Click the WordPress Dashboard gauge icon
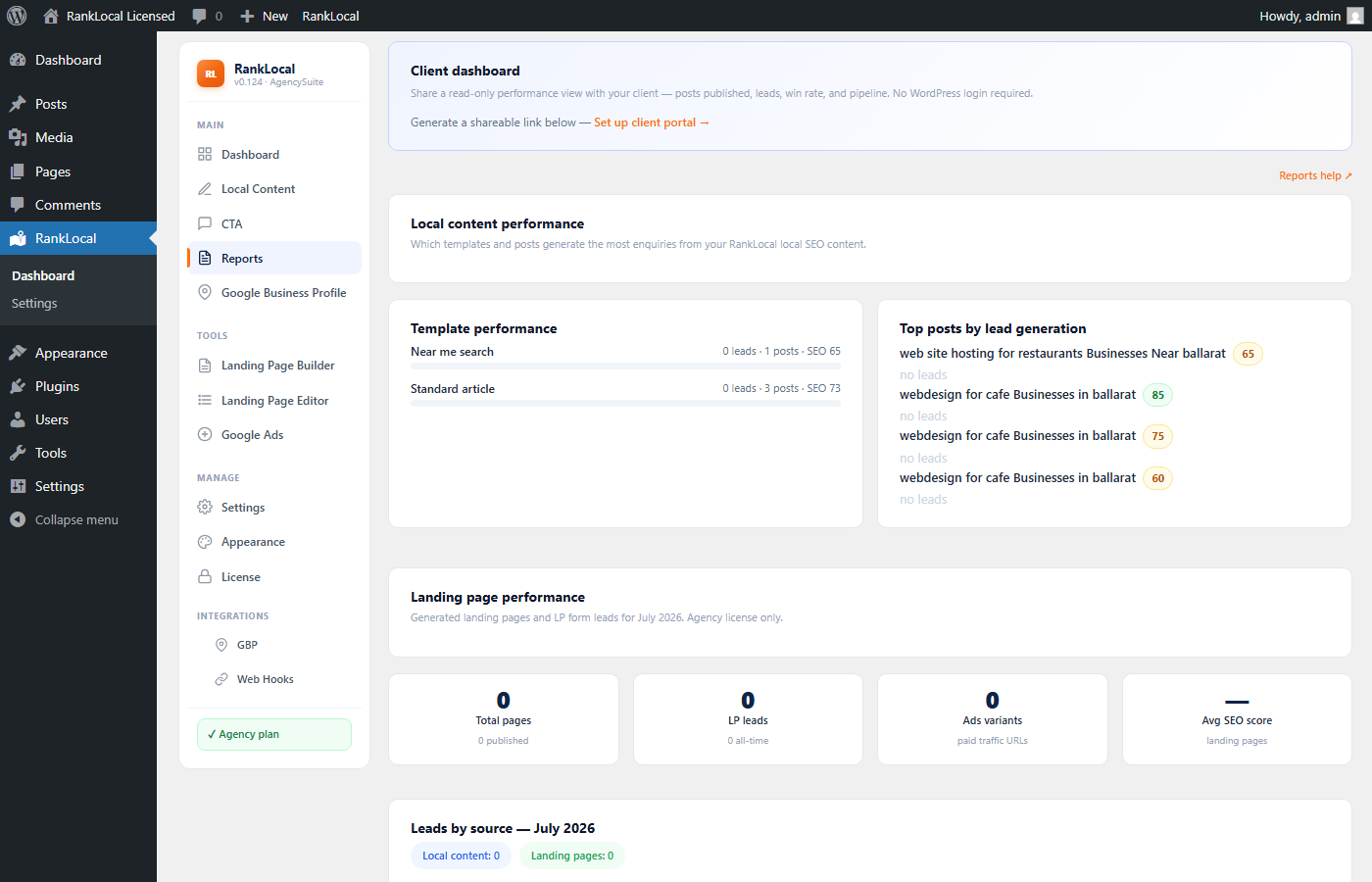 [18, 60]
